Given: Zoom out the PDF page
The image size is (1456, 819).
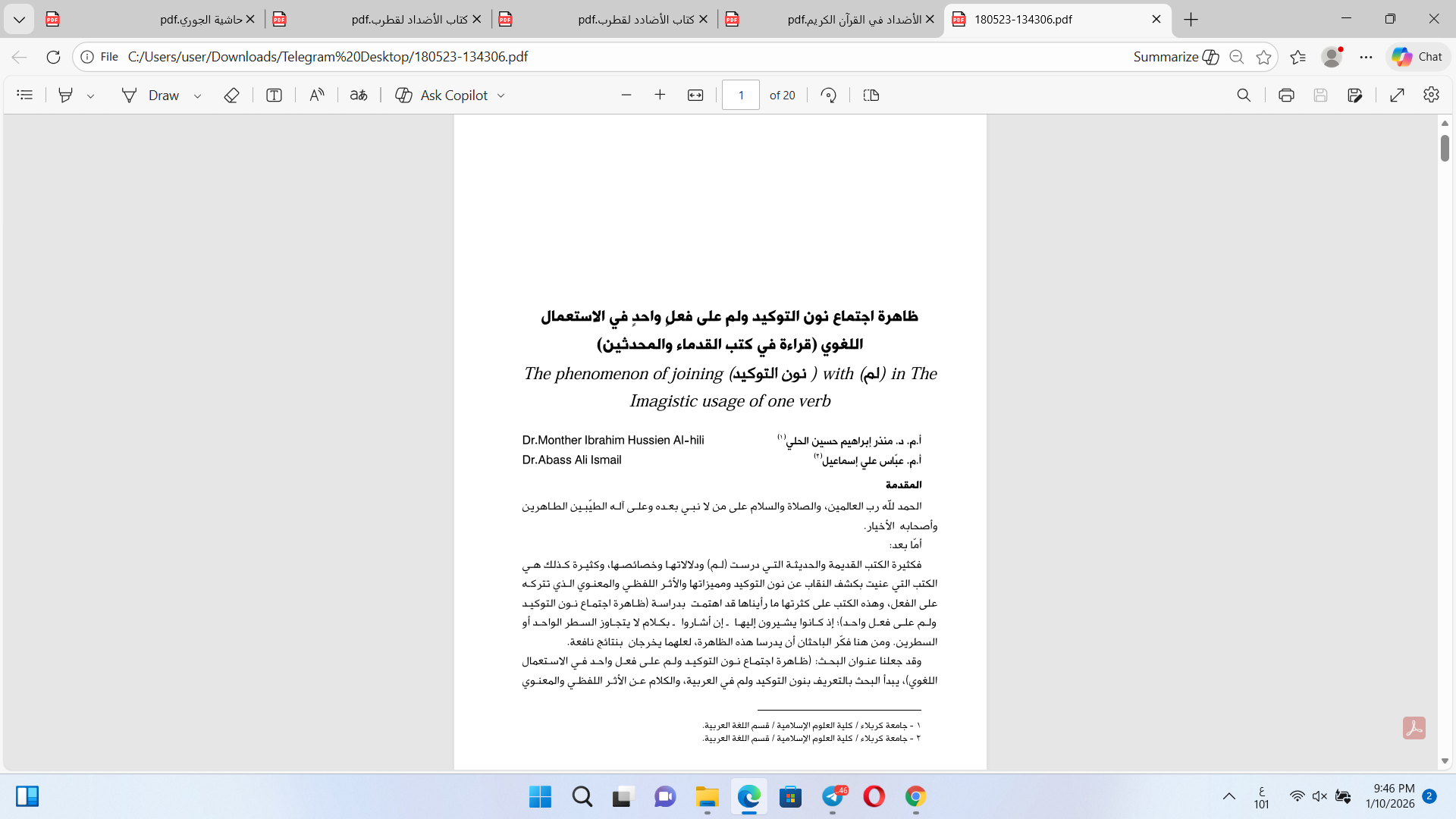Looking at the screenshot, I should [x=626, y=95].
